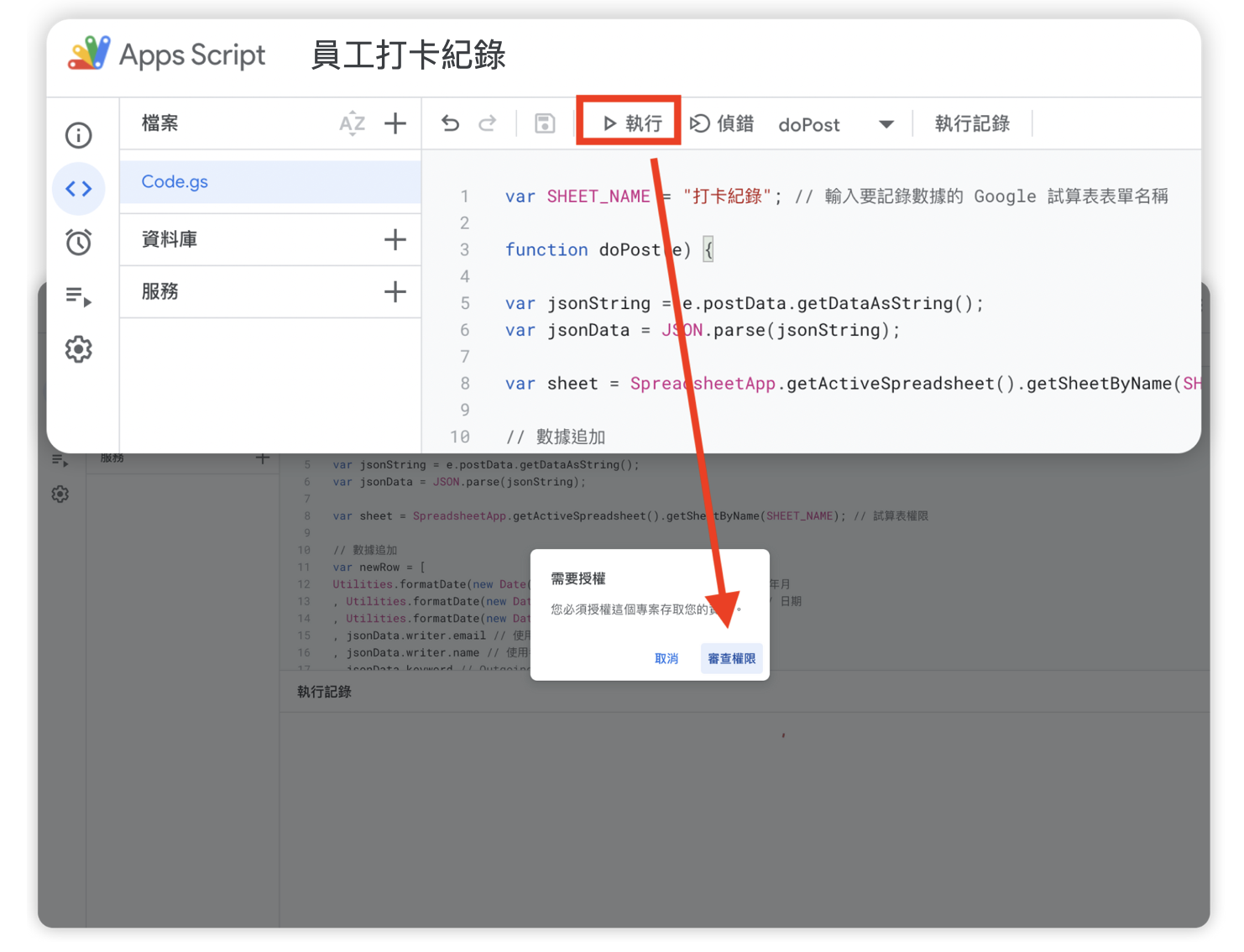This screenshot has height=952, width=1244.
Task: Open the Overview info icon
Action: (79, 135)
